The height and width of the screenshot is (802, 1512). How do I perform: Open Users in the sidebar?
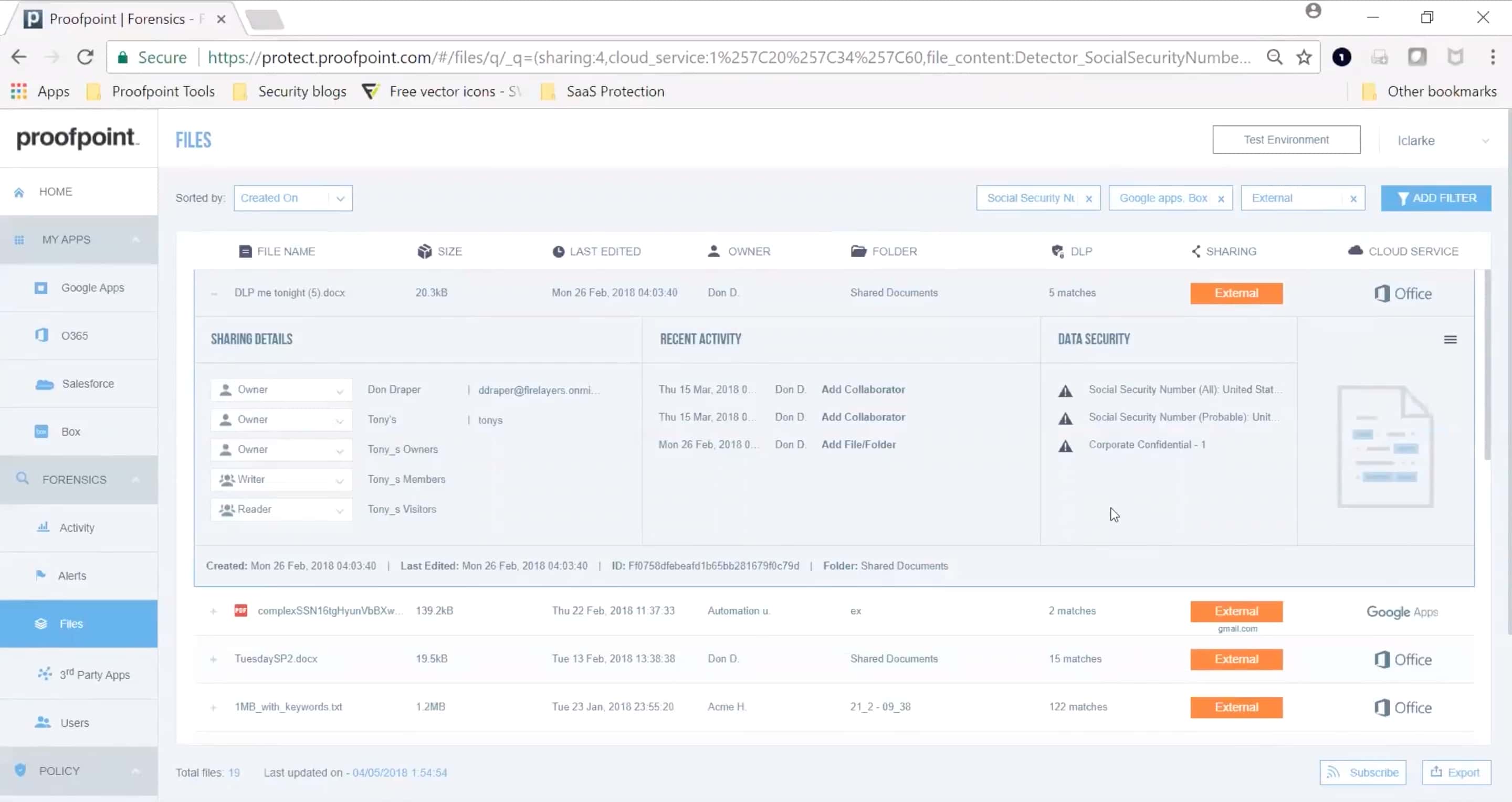click(x=79, y=723)
